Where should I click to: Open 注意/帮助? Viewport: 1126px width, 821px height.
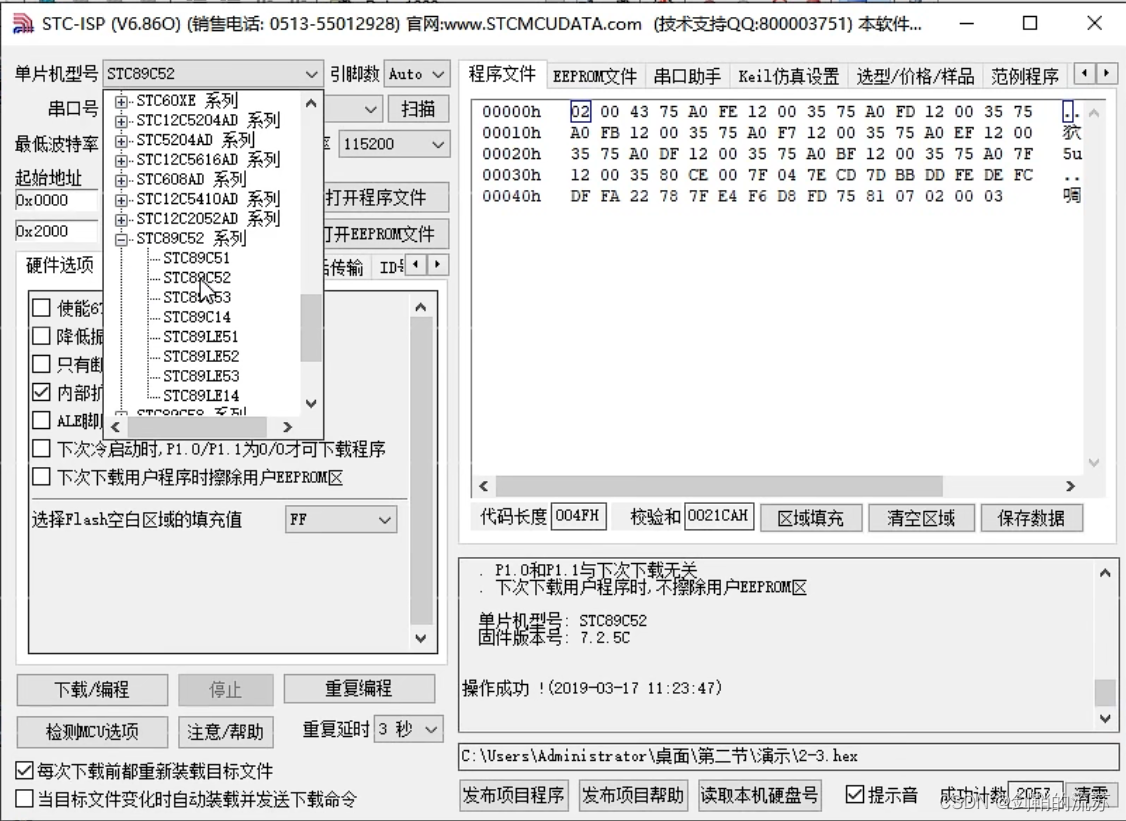point(225,732)
